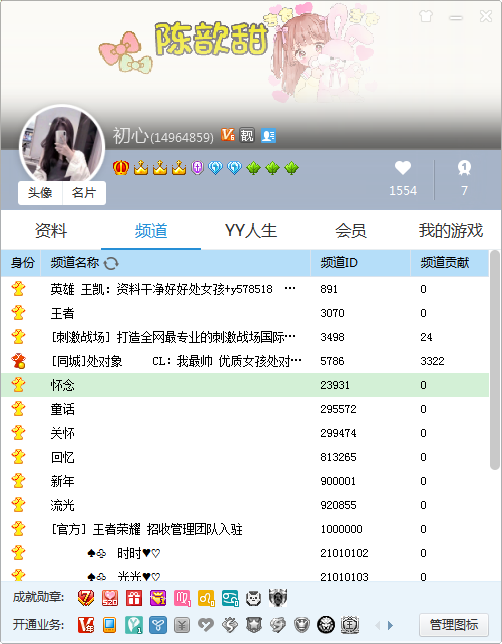The width and height of the screenshot is (502, 644).
Task: Show next service icons with right arrow
Action: pyautogui.click(x=390, y=625)
